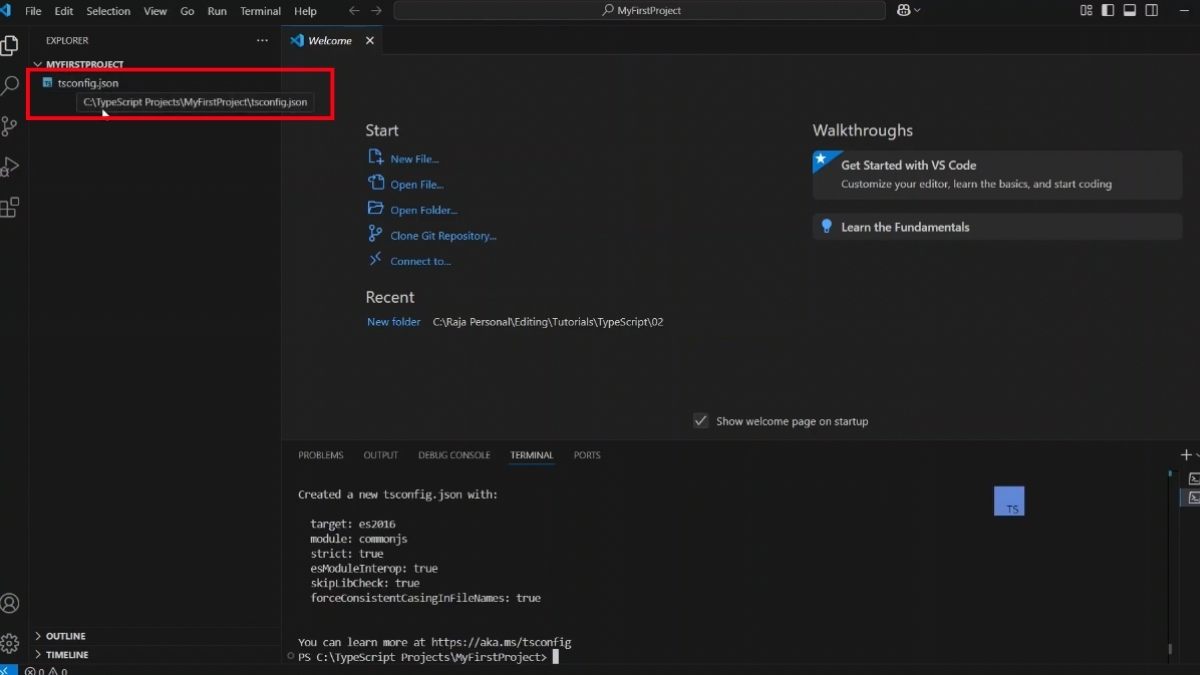This screenshot has height=675, width=1200.
Task: Click the New File... link
Action: tap(414, 159)
